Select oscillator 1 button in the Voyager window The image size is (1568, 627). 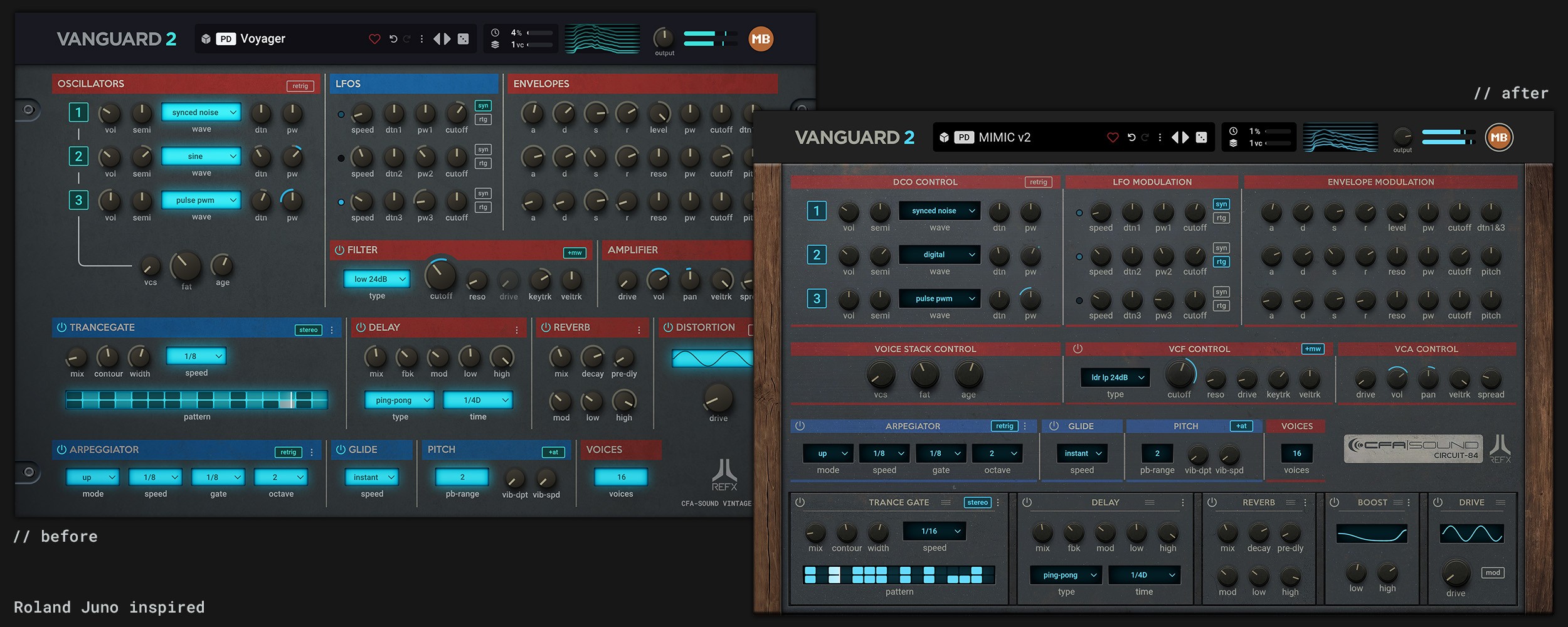click(x=78, y=112)
